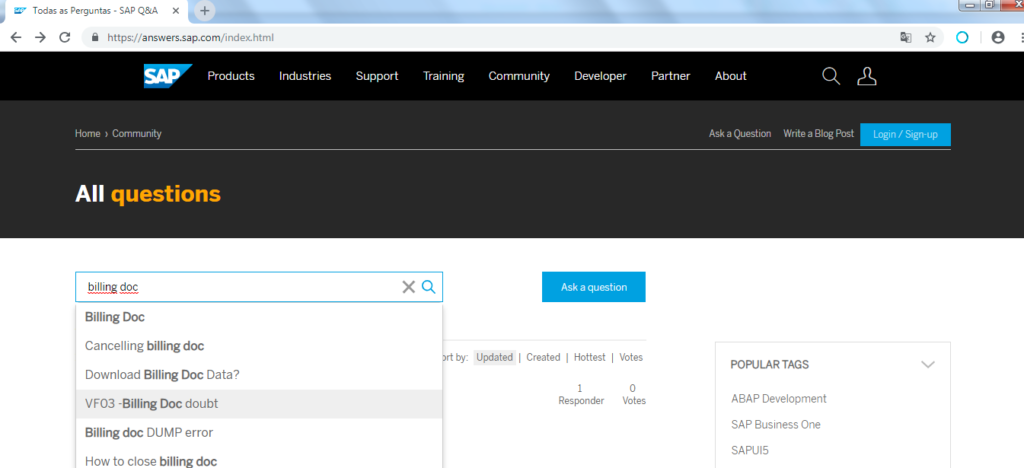Open the ABAP Development tag
Image resolution: width=1024 pixels, height=468 pixels.
(x=778, y=398)
